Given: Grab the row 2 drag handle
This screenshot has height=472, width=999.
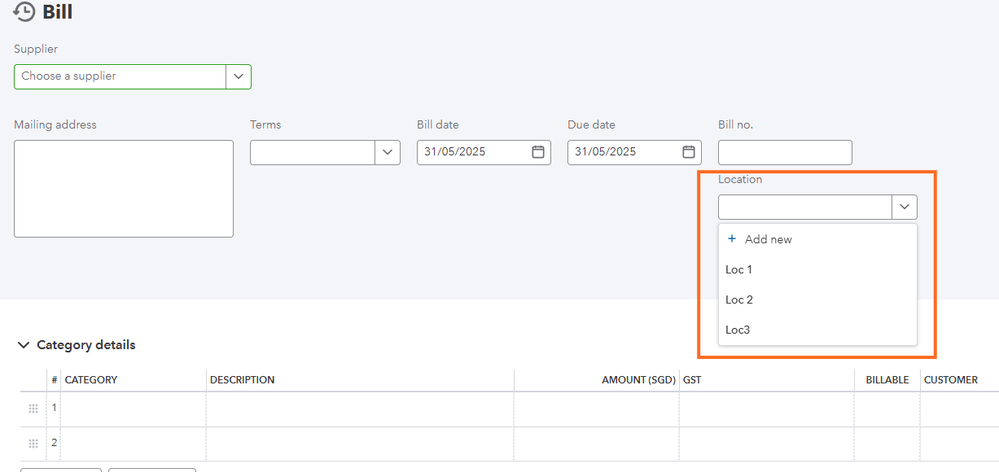Looking at the screenshot, I should 33,443.
